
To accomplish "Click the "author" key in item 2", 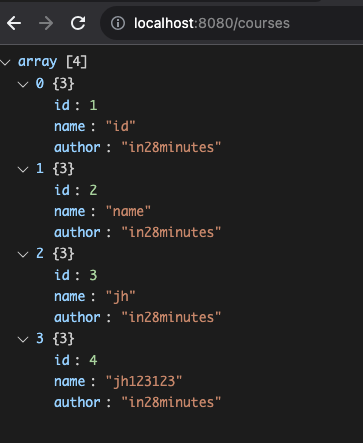I will point(77,317).
